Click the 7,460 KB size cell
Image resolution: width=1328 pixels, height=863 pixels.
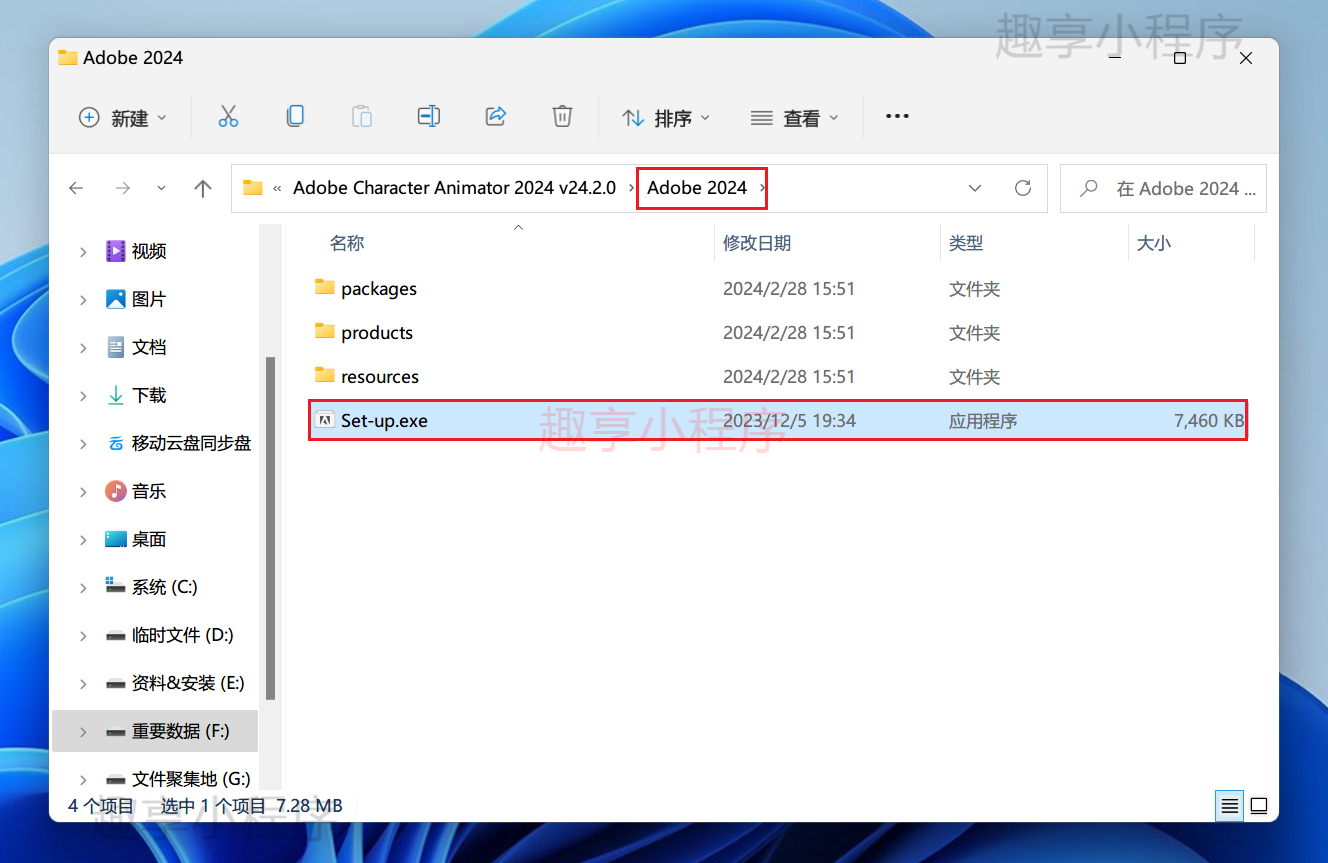(1209, 421)
